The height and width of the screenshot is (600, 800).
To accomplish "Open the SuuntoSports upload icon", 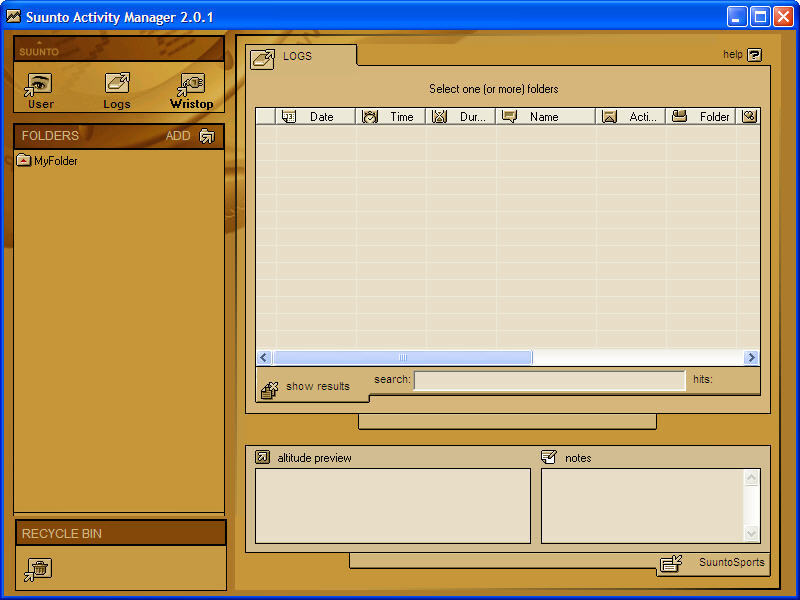I will [670, 564].
